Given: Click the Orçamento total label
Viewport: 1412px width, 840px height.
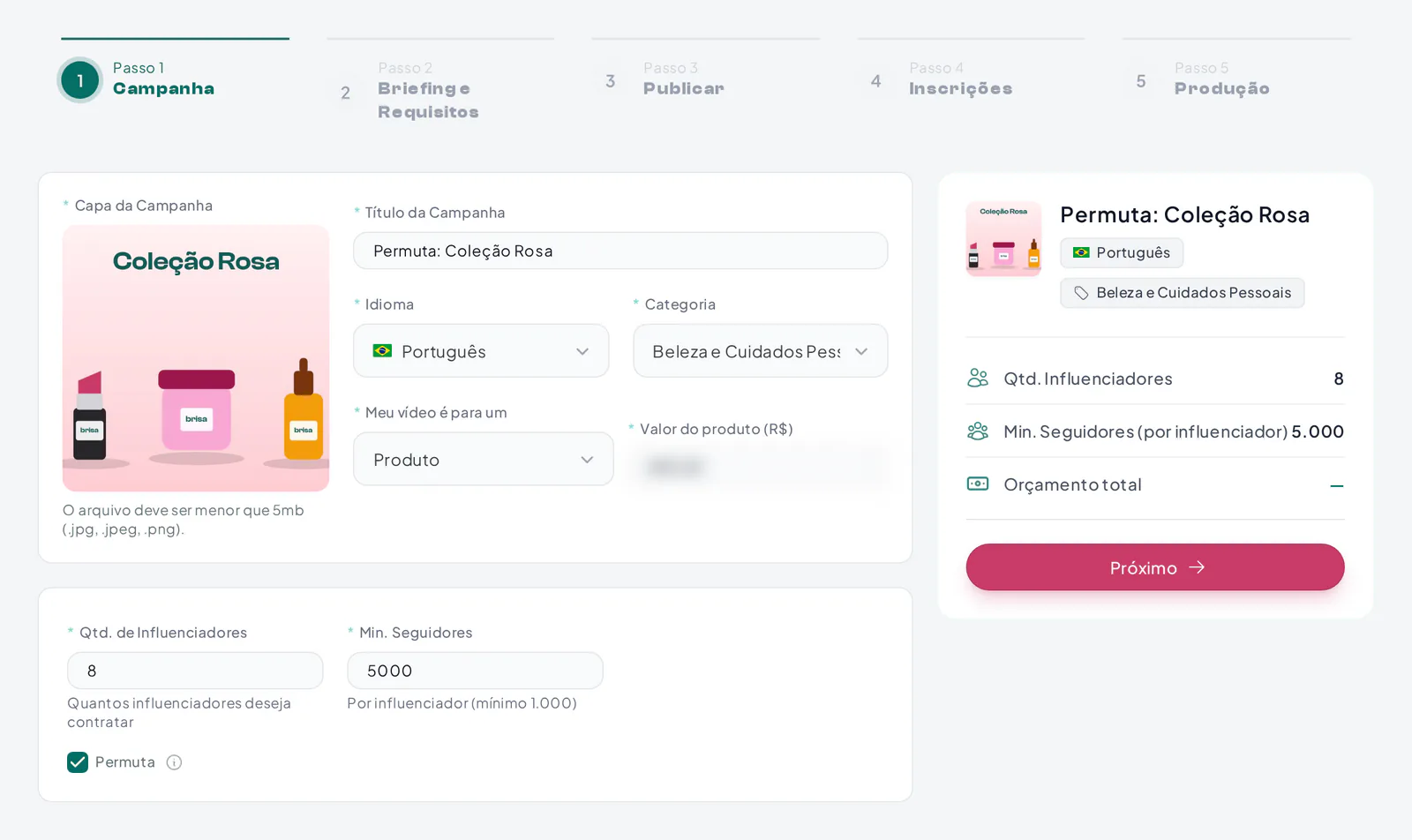Looking at the screenshot, I should 1072,484.
